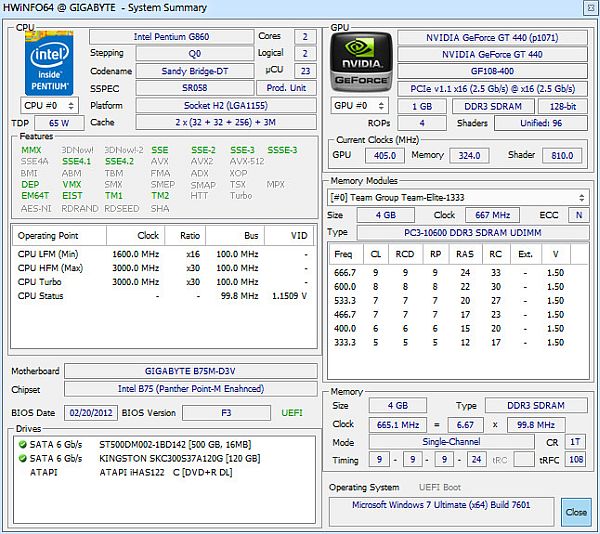Click the SR058 SSPEC field
This screenshot has height=534, width=600.
195,88
